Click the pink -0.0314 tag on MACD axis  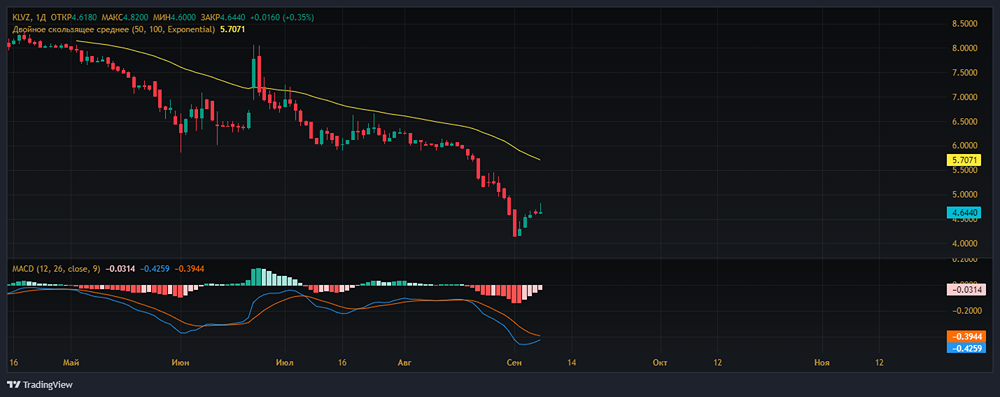tap(967, 290)
